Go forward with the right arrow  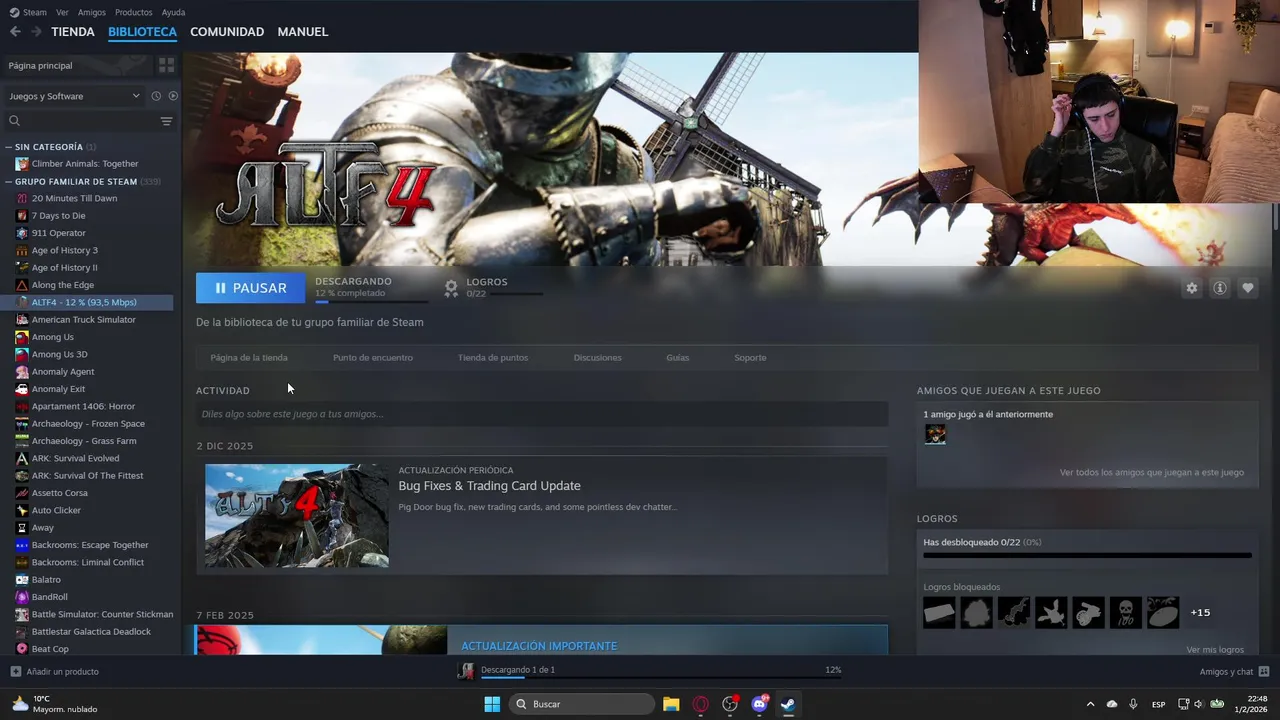[x=36, y=32]
